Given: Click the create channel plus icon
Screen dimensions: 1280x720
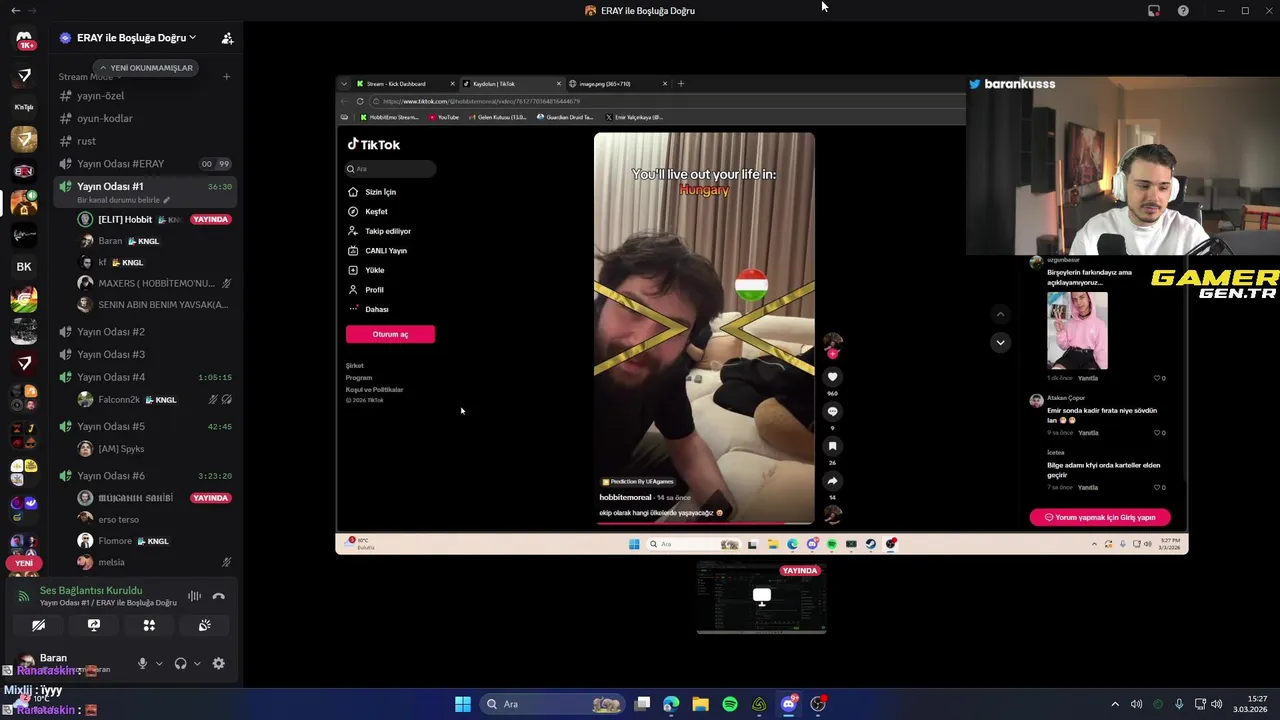Looking at the screenshot, I should coord(227,77).
